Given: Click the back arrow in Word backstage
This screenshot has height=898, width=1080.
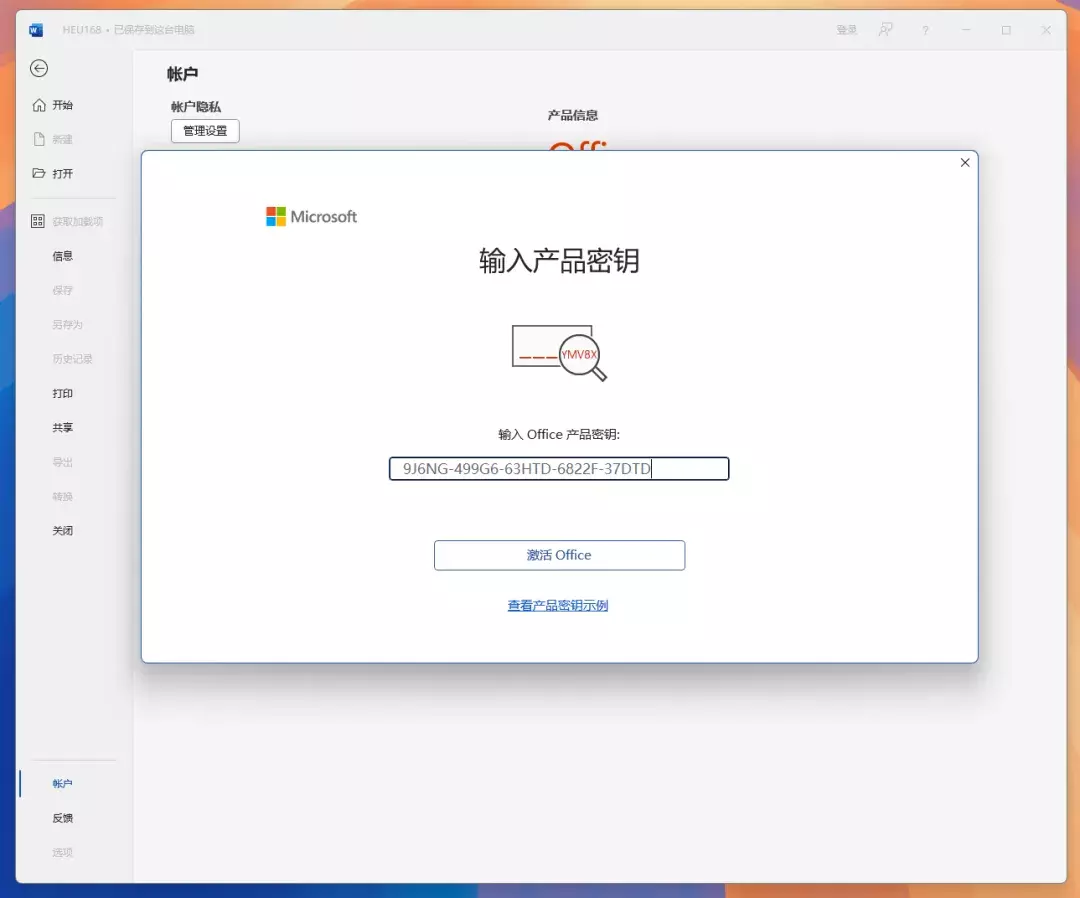Looking at the screenshot, I should point(39,68).
